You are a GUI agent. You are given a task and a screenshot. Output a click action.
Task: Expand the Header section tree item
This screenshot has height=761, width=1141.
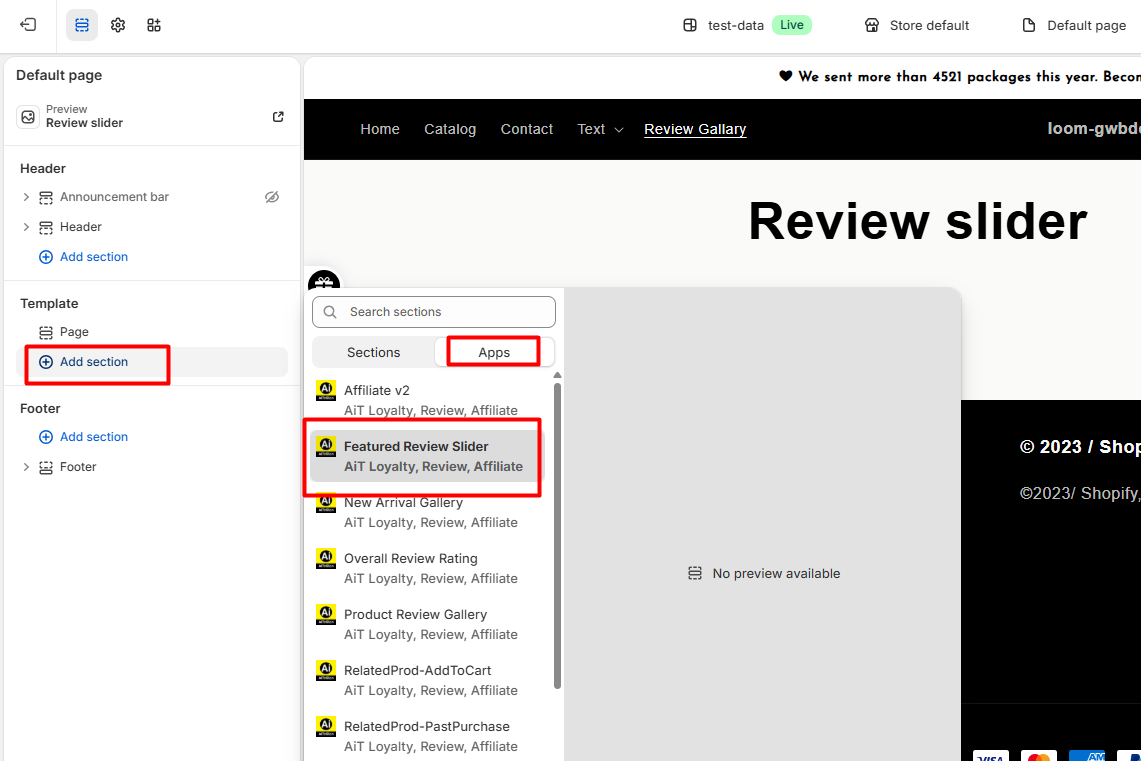[x=26, y=227]
